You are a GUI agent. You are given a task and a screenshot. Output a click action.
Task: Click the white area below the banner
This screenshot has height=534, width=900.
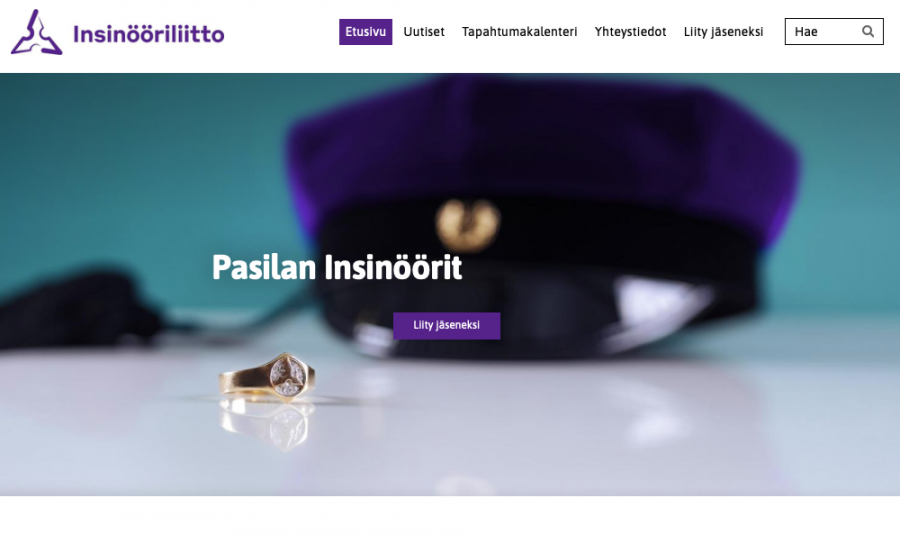tap(450, 515)
